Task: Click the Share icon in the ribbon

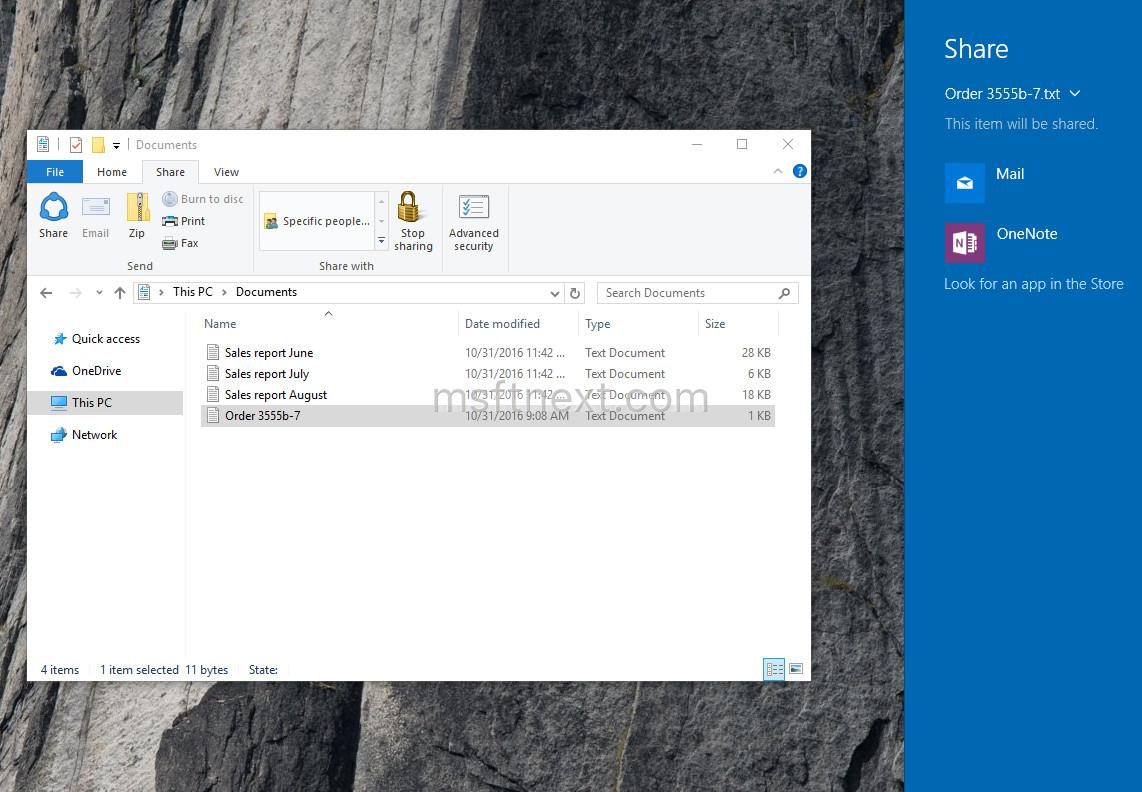Action: [53, 214]
